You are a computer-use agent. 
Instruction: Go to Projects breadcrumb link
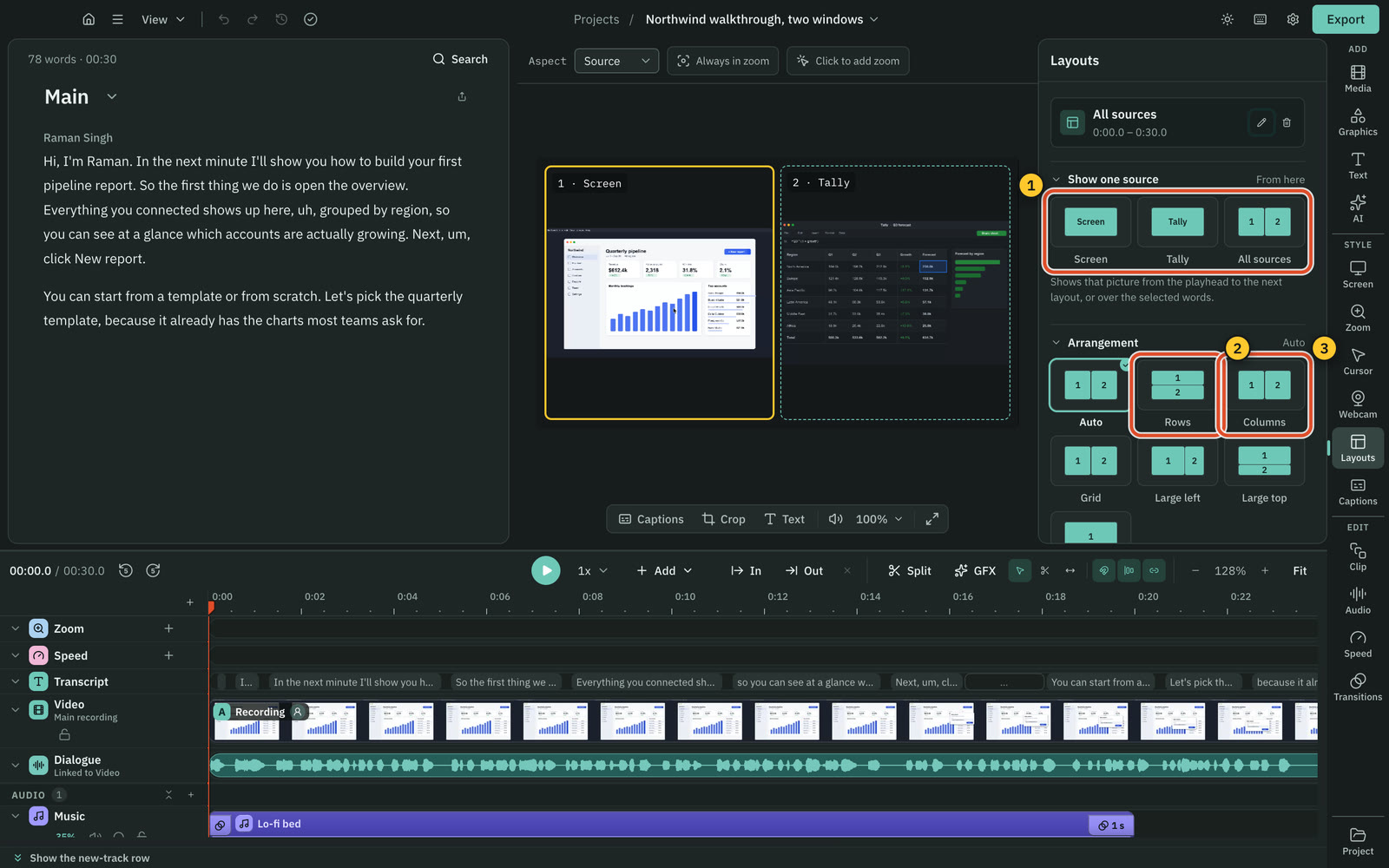(x=596, y=19)
